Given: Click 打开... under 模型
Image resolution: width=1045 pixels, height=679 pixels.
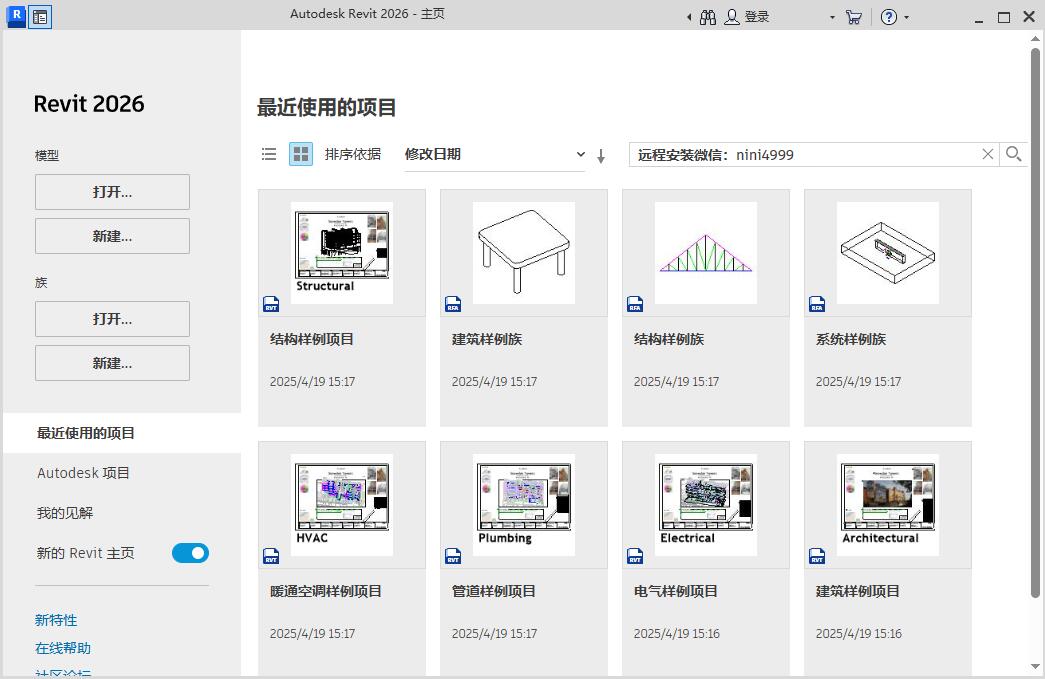Looking at the screenshot, I should click(x=112, y=192).
